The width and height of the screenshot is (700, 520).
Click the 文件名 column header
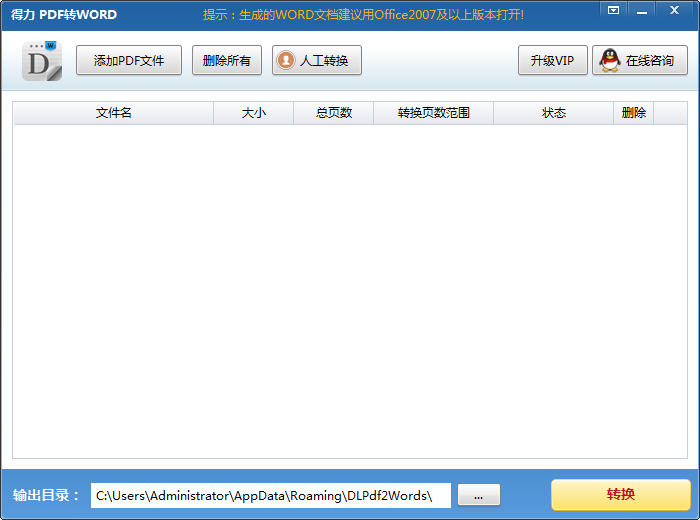(113, 113)
